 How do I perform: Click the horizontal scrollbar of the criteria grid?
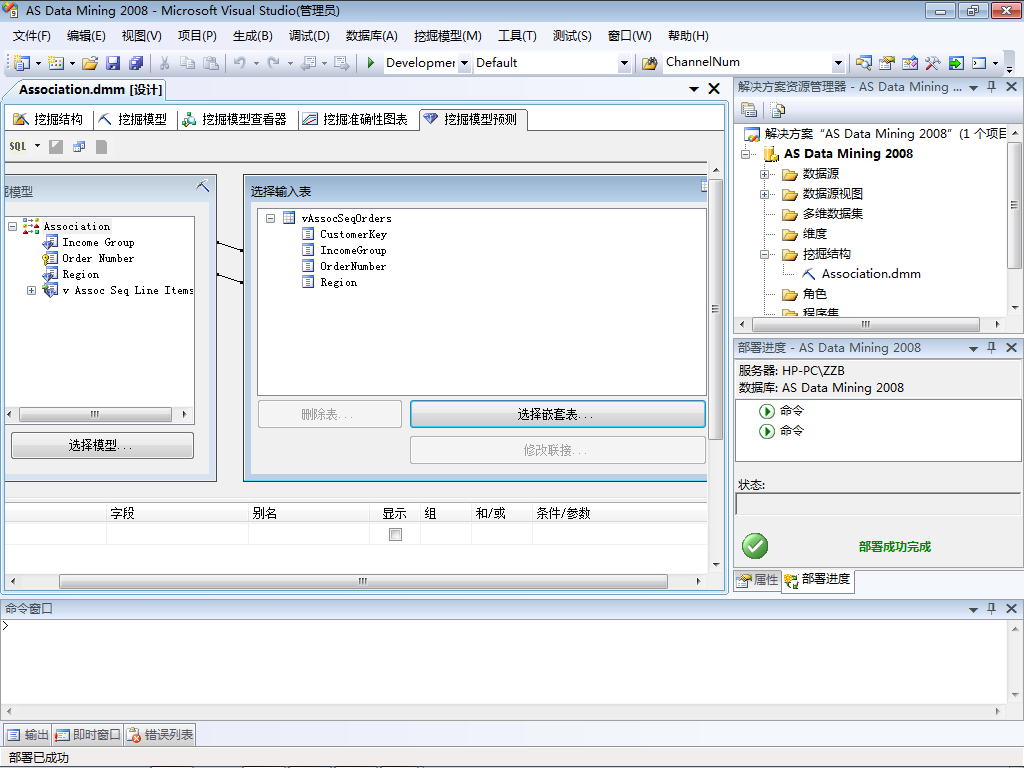pos(363,581)
